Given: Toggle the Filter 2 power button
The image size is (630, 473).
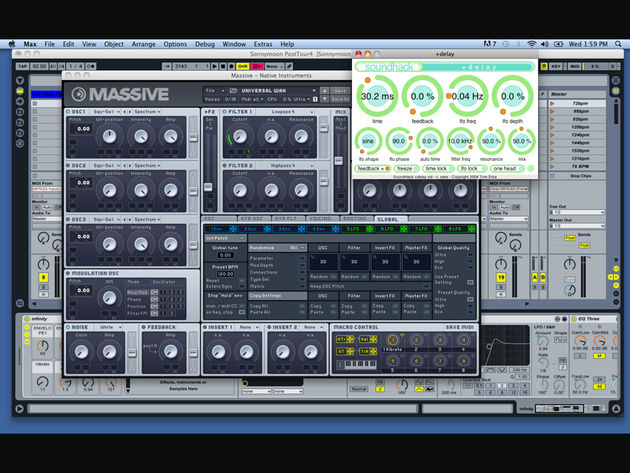Looking at the screenshot, I should pyautogui.click(x=225, y=165).
